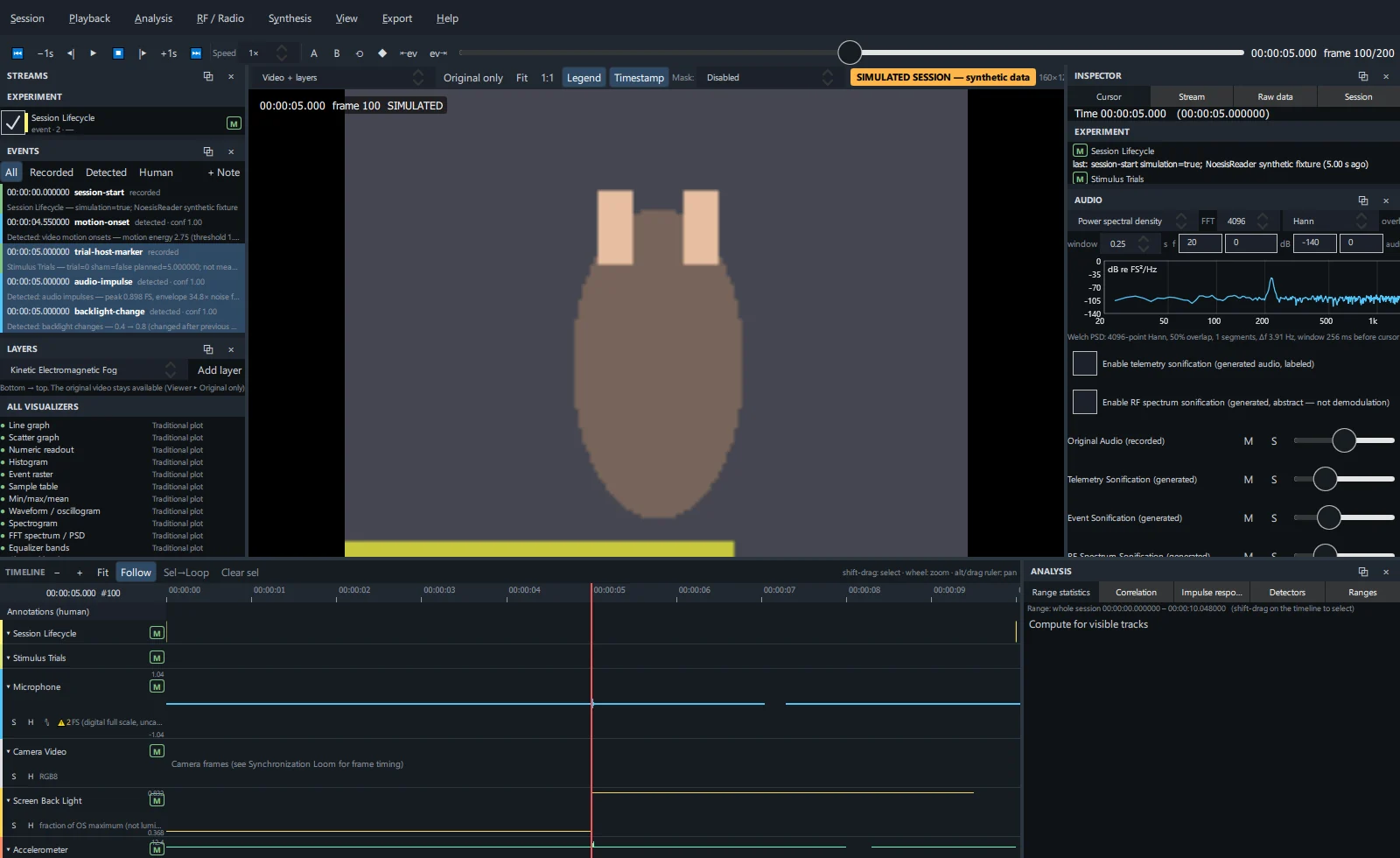This screenshot has height=858, width=1400.
Task: Undock the Inspector panel
Action: pos(1363,76)
